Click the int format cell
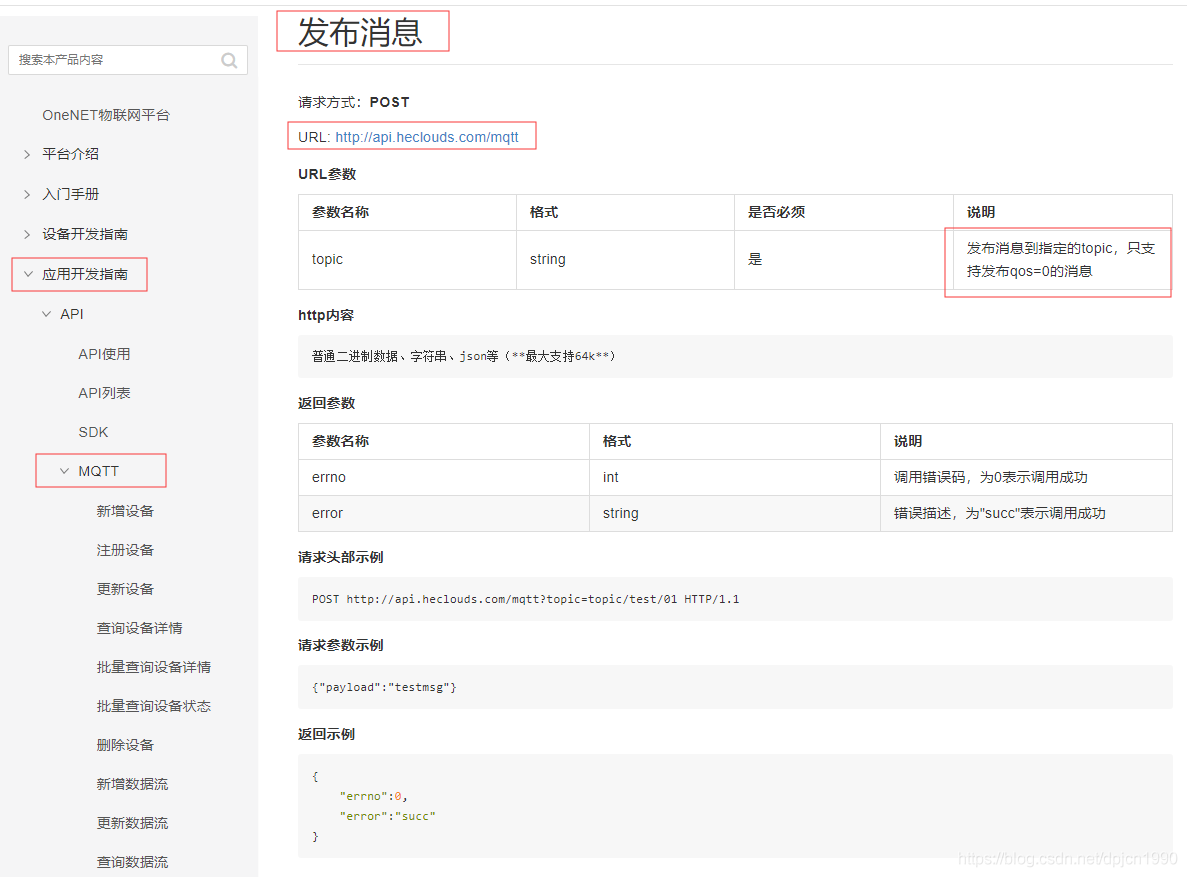 pyautogui.click(x=734, y=478)
